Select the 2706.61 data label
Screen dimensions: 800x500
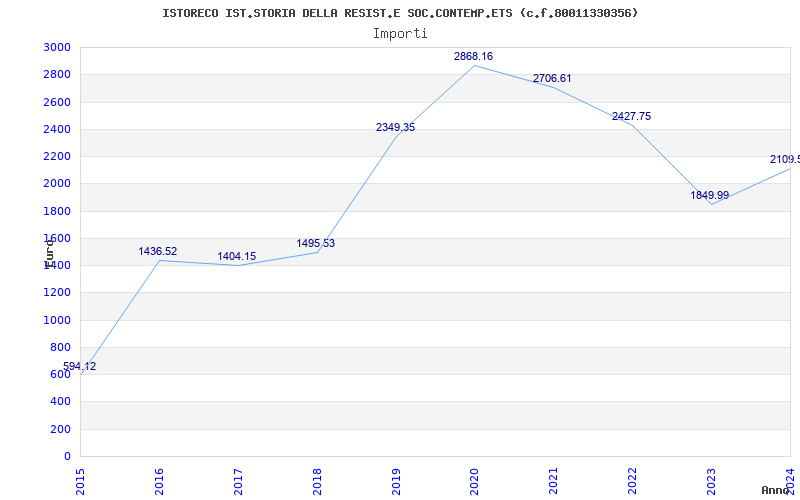click(x=552, y=79)
